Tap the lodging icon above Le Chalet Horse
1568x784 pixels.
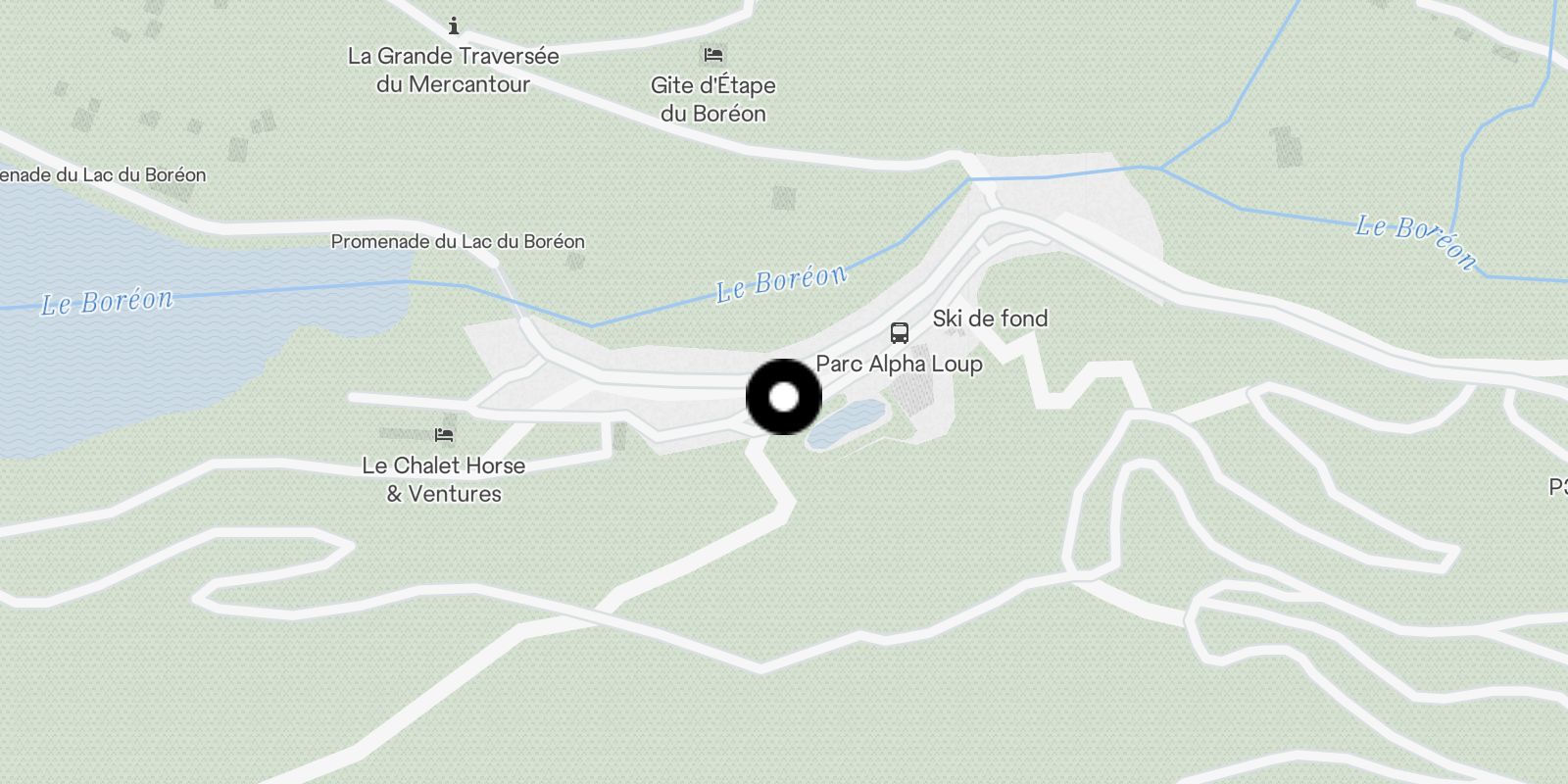[x=444, y=434]
